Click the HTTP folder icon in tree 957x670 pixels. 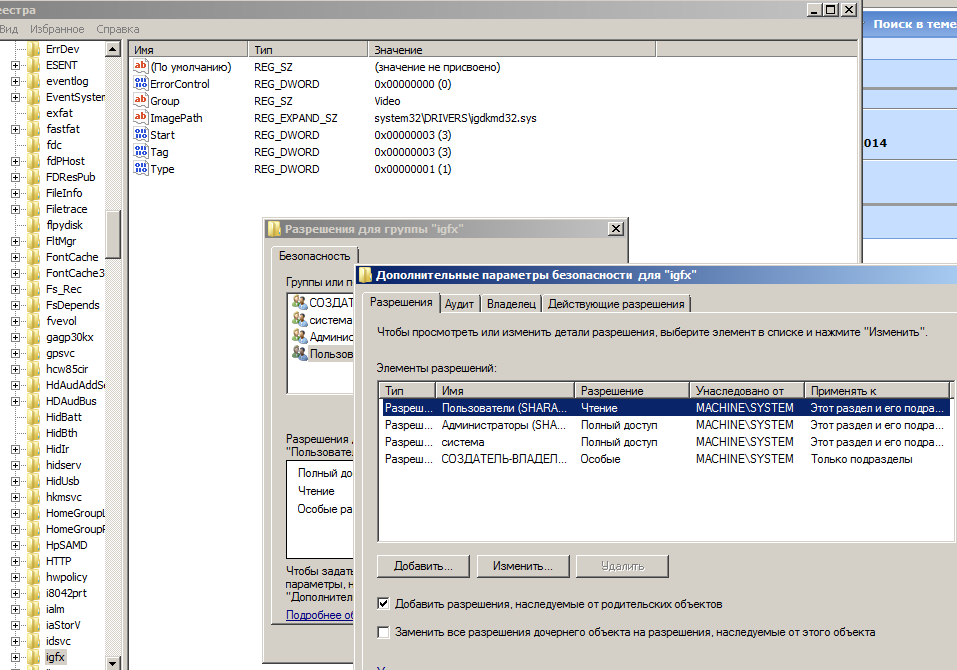coord(35,561)
